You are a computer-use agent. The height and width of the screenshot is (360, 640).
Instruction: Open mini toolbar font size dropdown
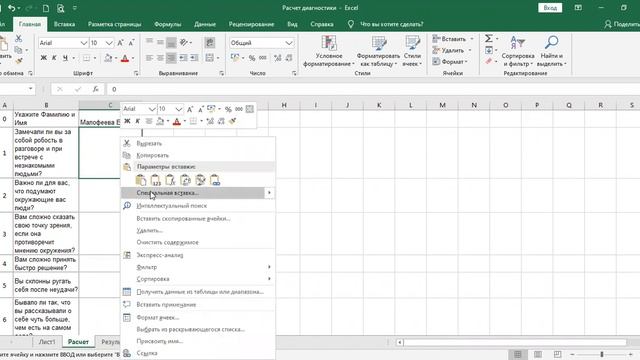(x=178, y=109)
